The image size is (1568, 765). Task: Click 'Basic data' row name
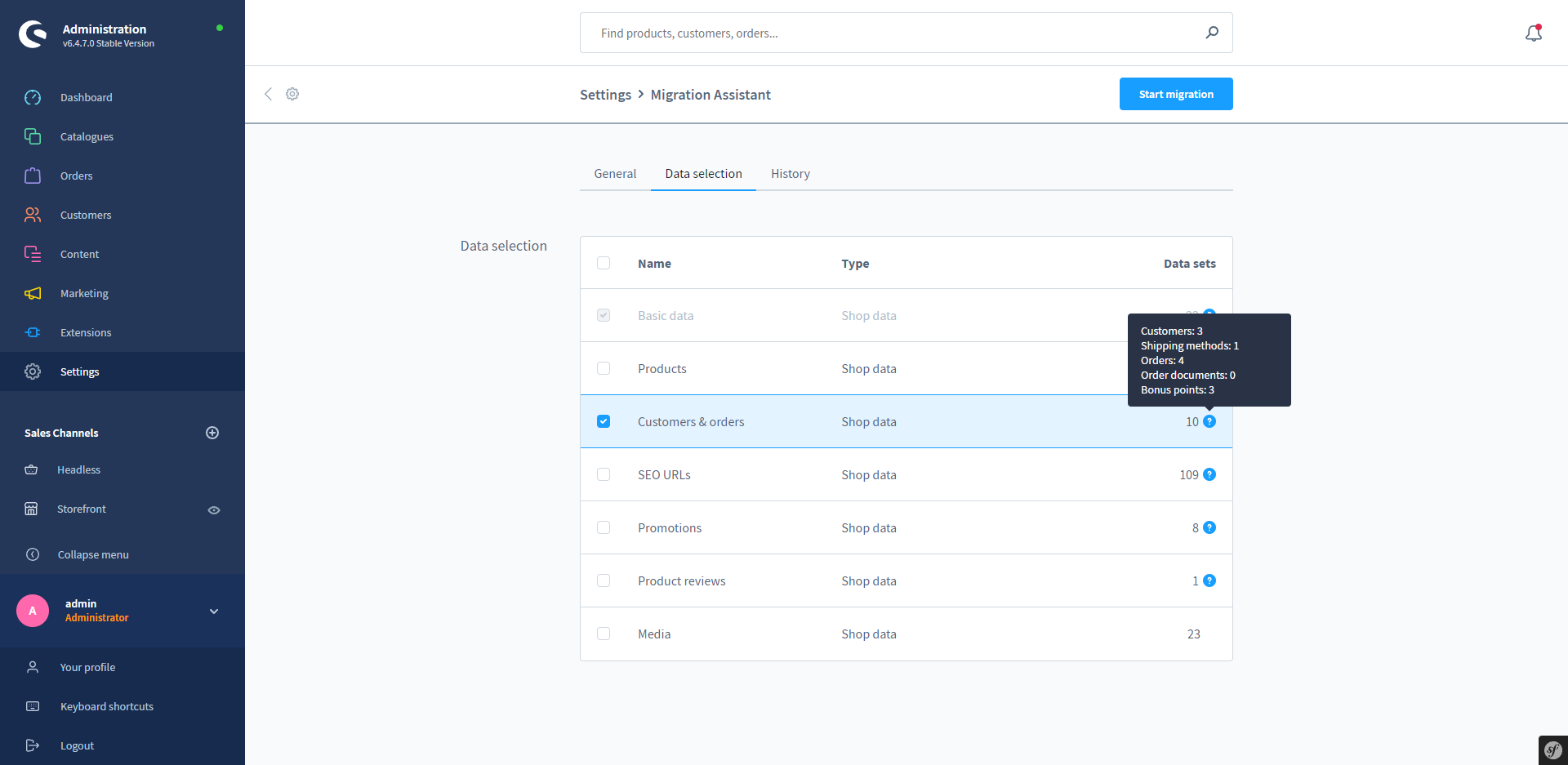666,316
